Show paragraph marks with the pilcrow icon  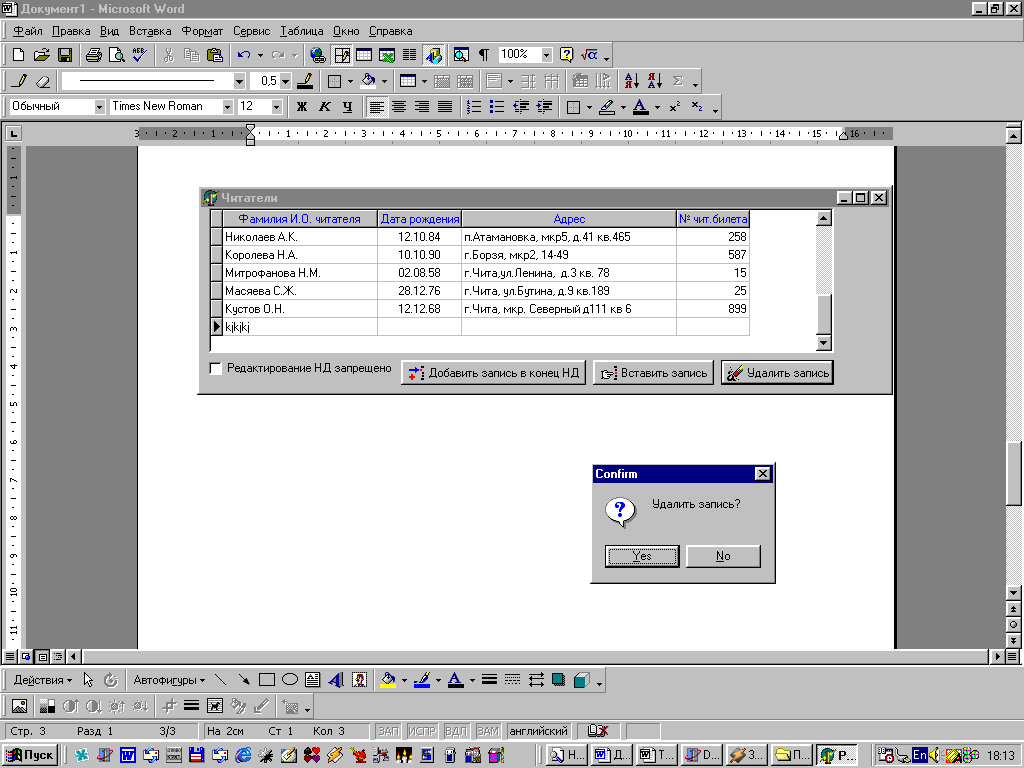484,55
